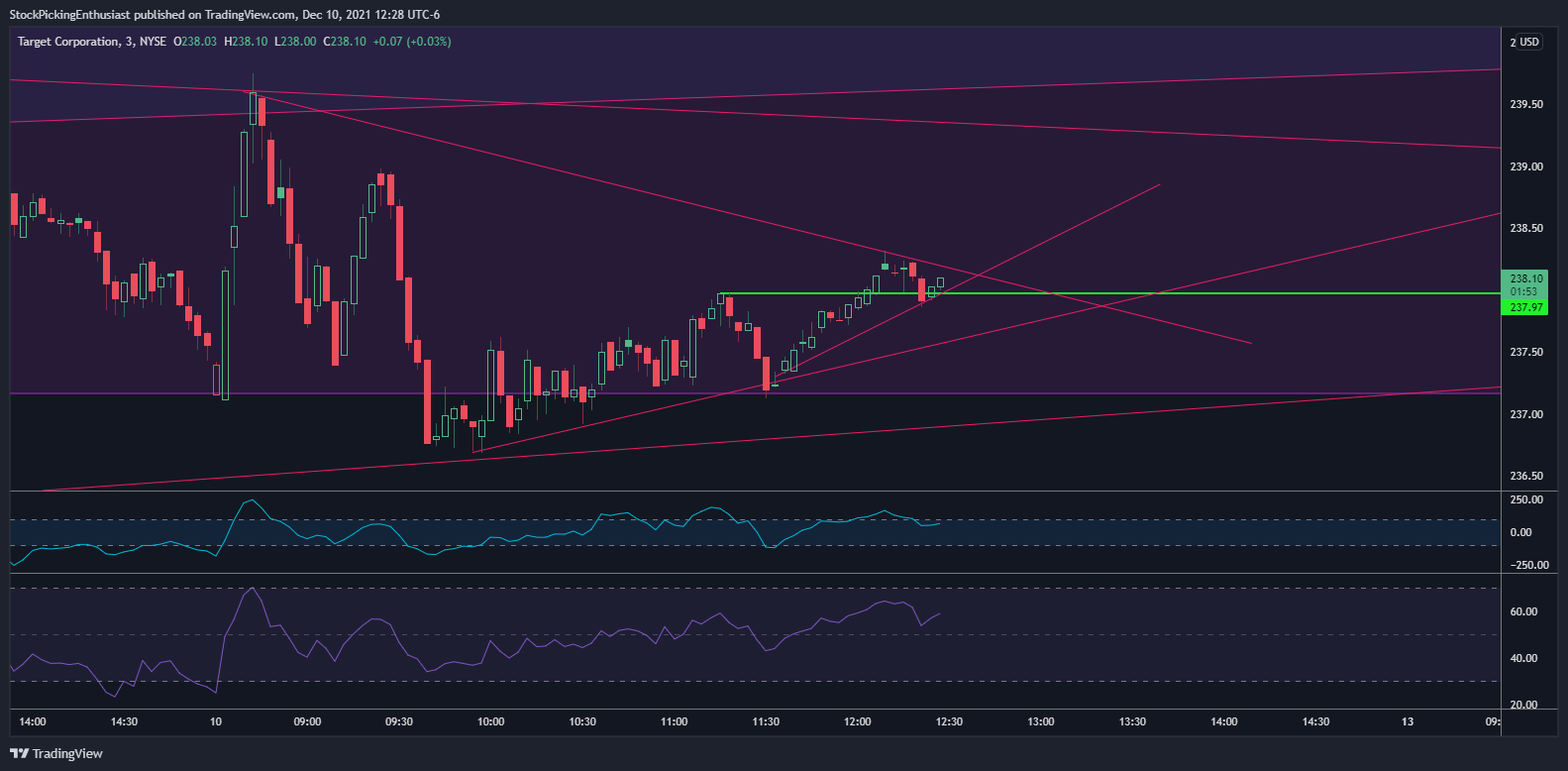The width and height of the screenshot is (1568, 771).
Task: Click the 237.00 price axis label
Action: (1525, 414)
